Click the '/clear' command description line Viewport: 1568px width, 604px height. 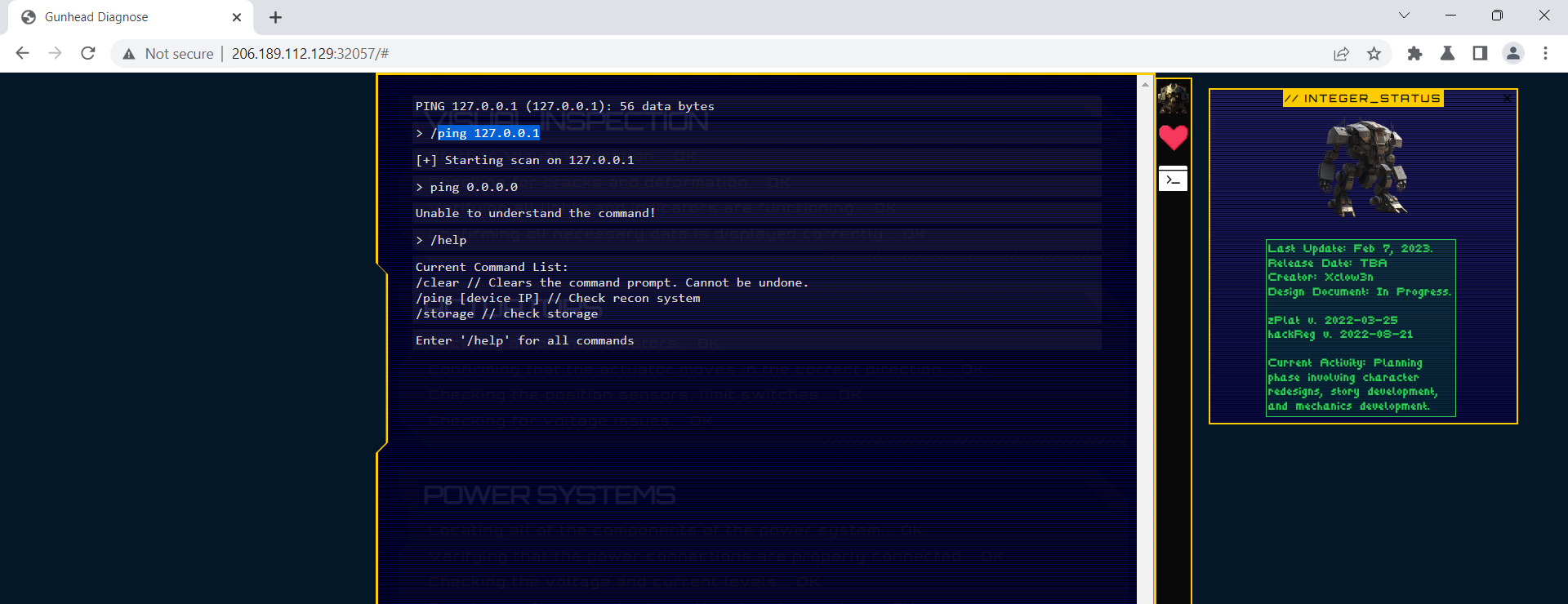612,282
